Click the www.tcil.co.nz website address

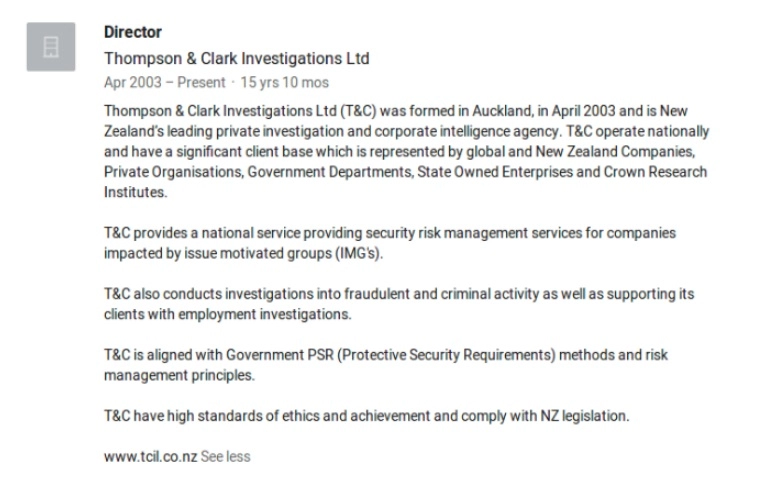(150, 456)
